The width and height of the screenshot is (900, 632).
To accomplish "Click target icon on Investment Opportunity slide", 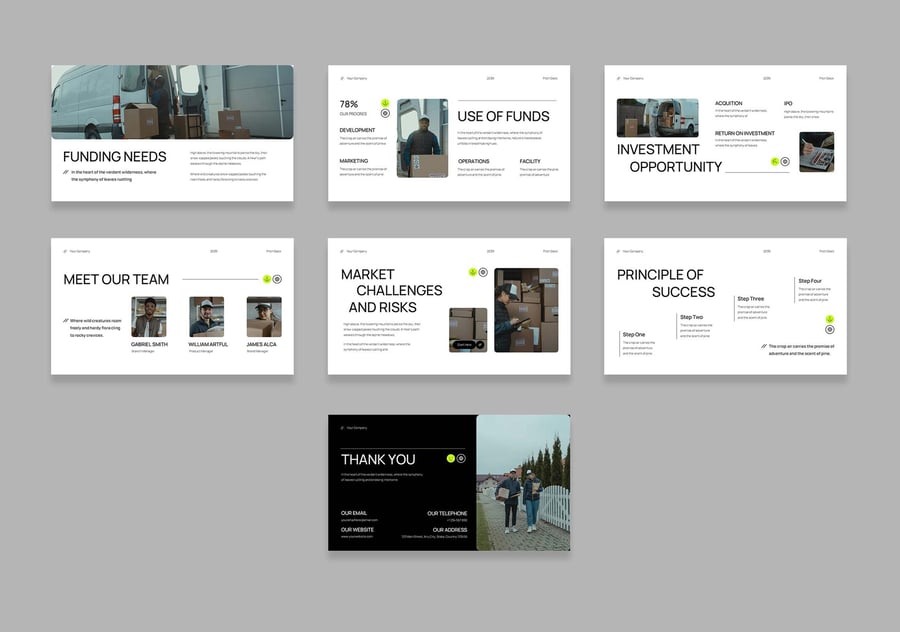I will 785,161.
